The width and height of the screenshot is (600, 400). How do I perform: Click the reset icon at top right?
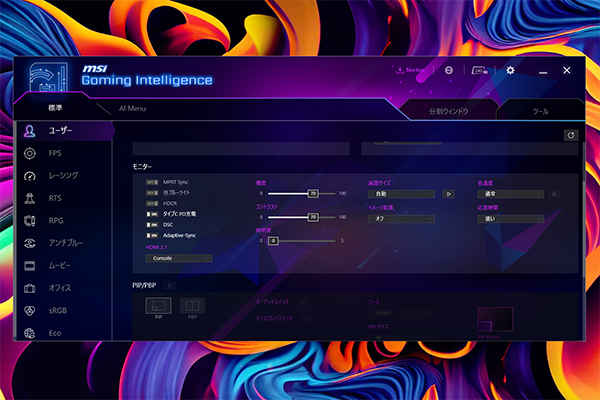click(x=570, y=135)
